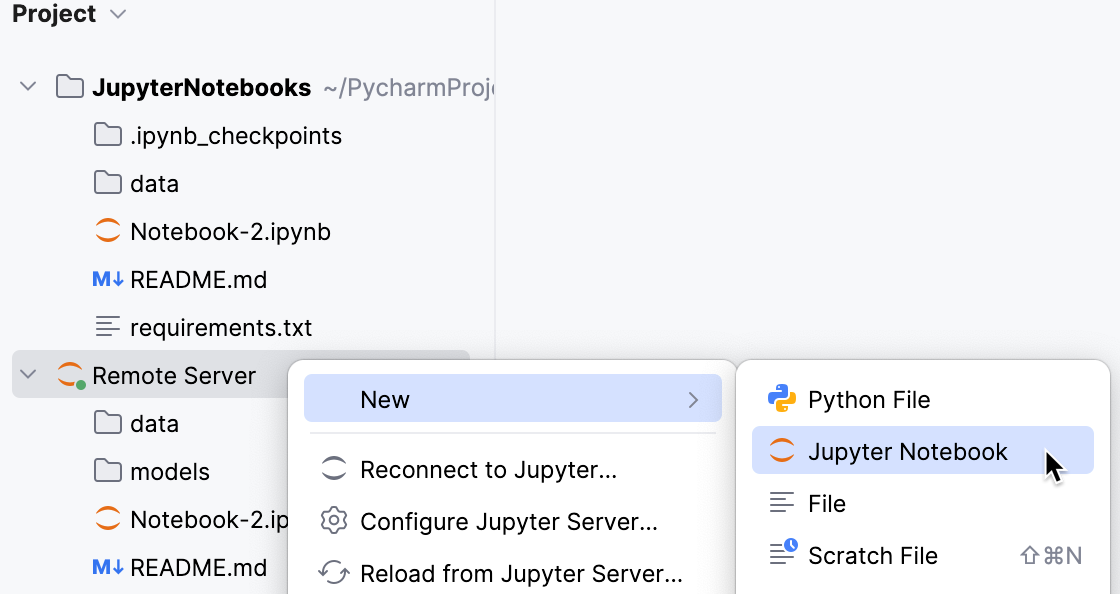Viewport: 1120px width, 594px height.
Task: Click the folder icon beside .ipynb_checkpoints
Action: click(x=107, y=135)
